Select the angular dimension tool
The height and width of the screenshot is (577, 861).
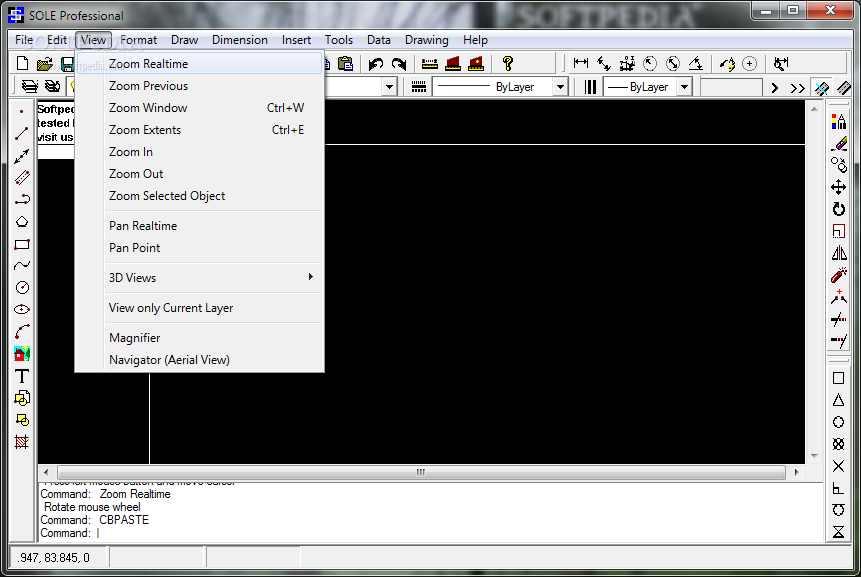696,64
